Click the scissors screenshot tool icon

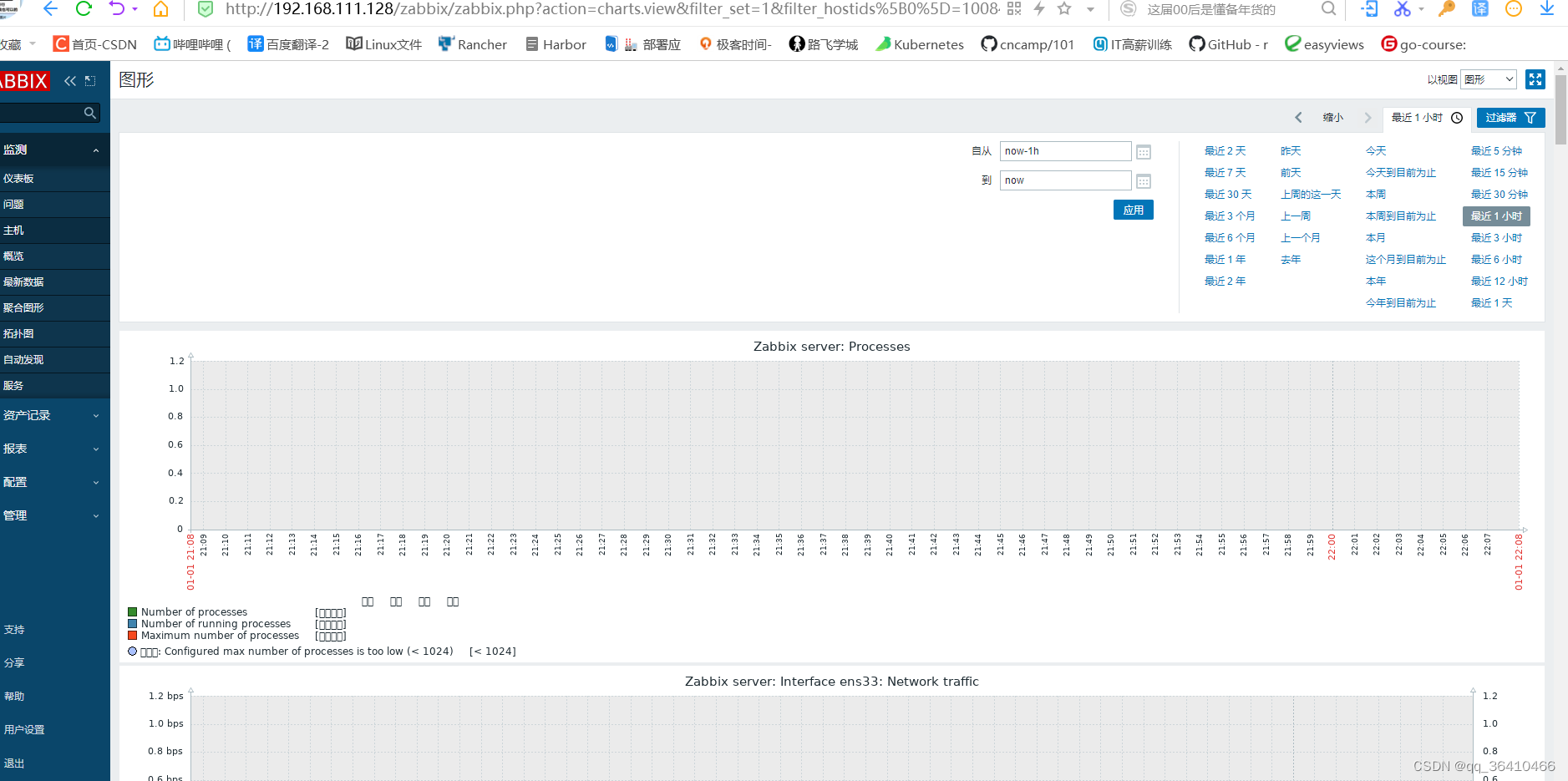[x=1402, y=9]
